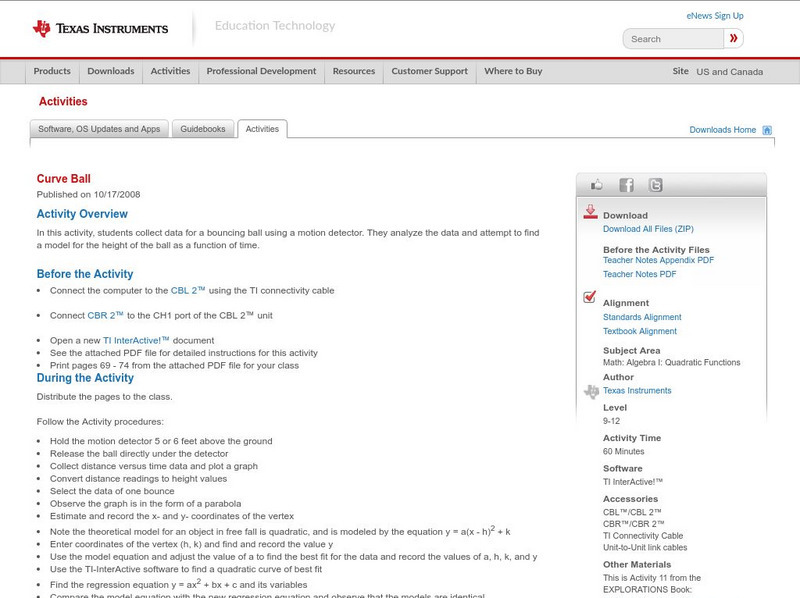The width and height of the screenshot is (800, 598).
Task: Share on Facebook icon
Action: pyautogui.click(x=626, y=185)
